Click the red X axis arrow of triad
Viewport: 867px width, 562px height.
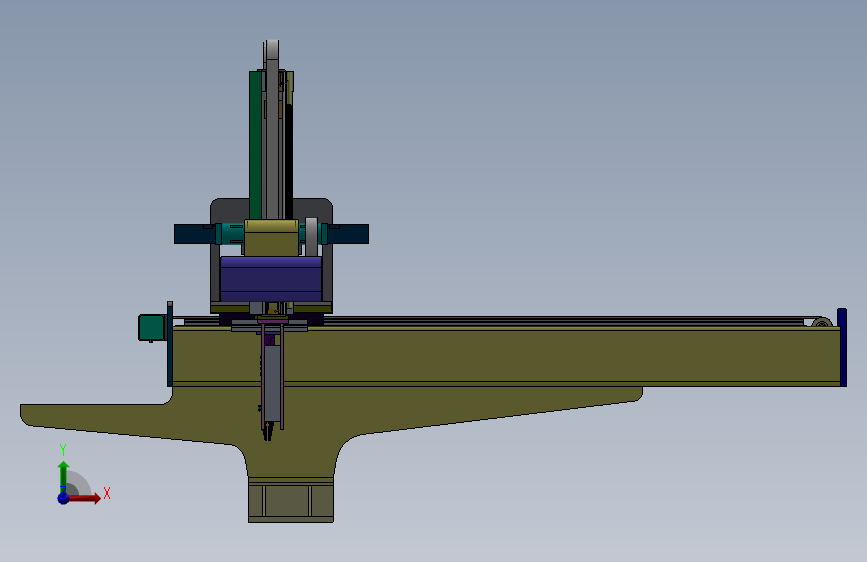(84, 498)
